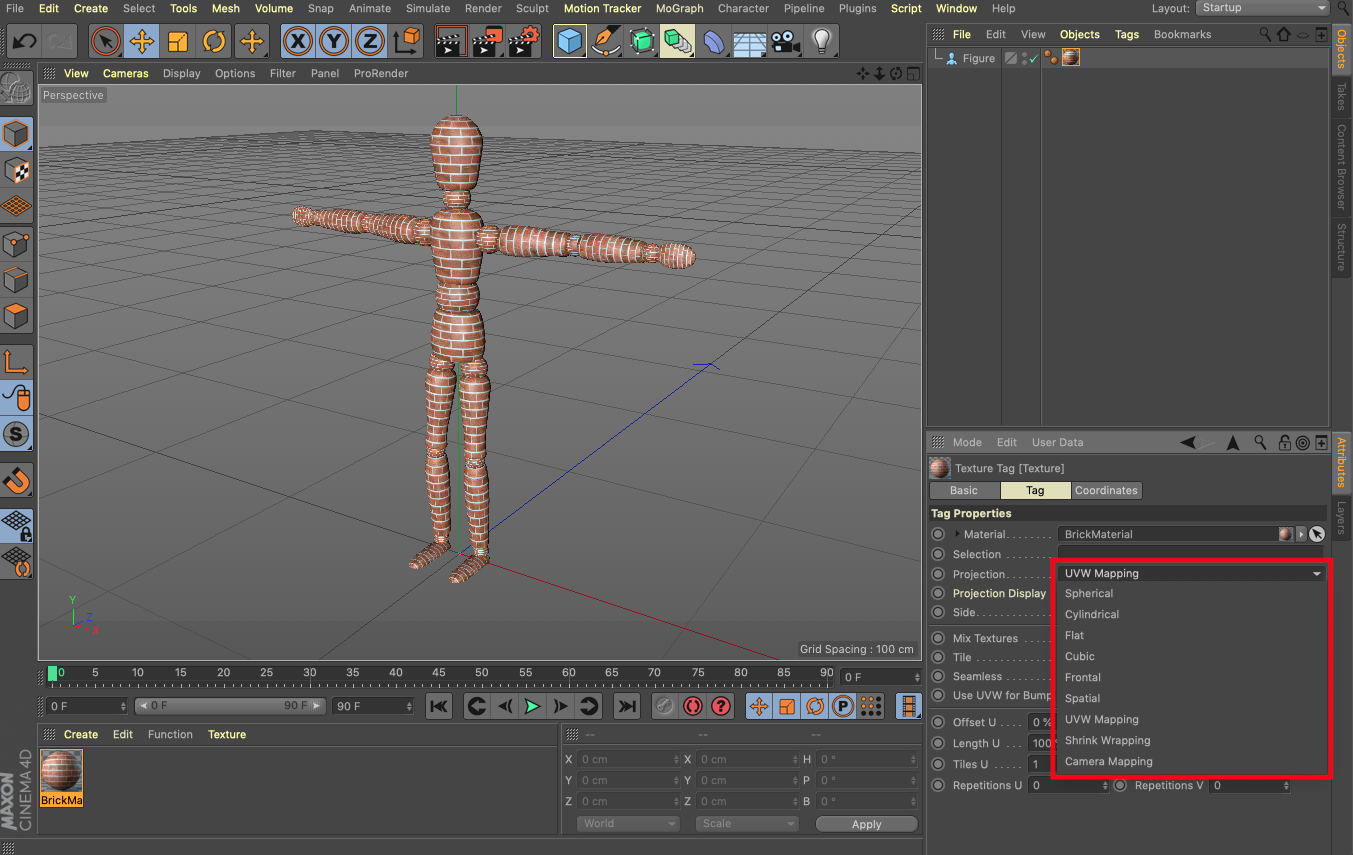Add a camera object
The height and width of the screenshot is (855, 1353).
(x=786, y=42)
